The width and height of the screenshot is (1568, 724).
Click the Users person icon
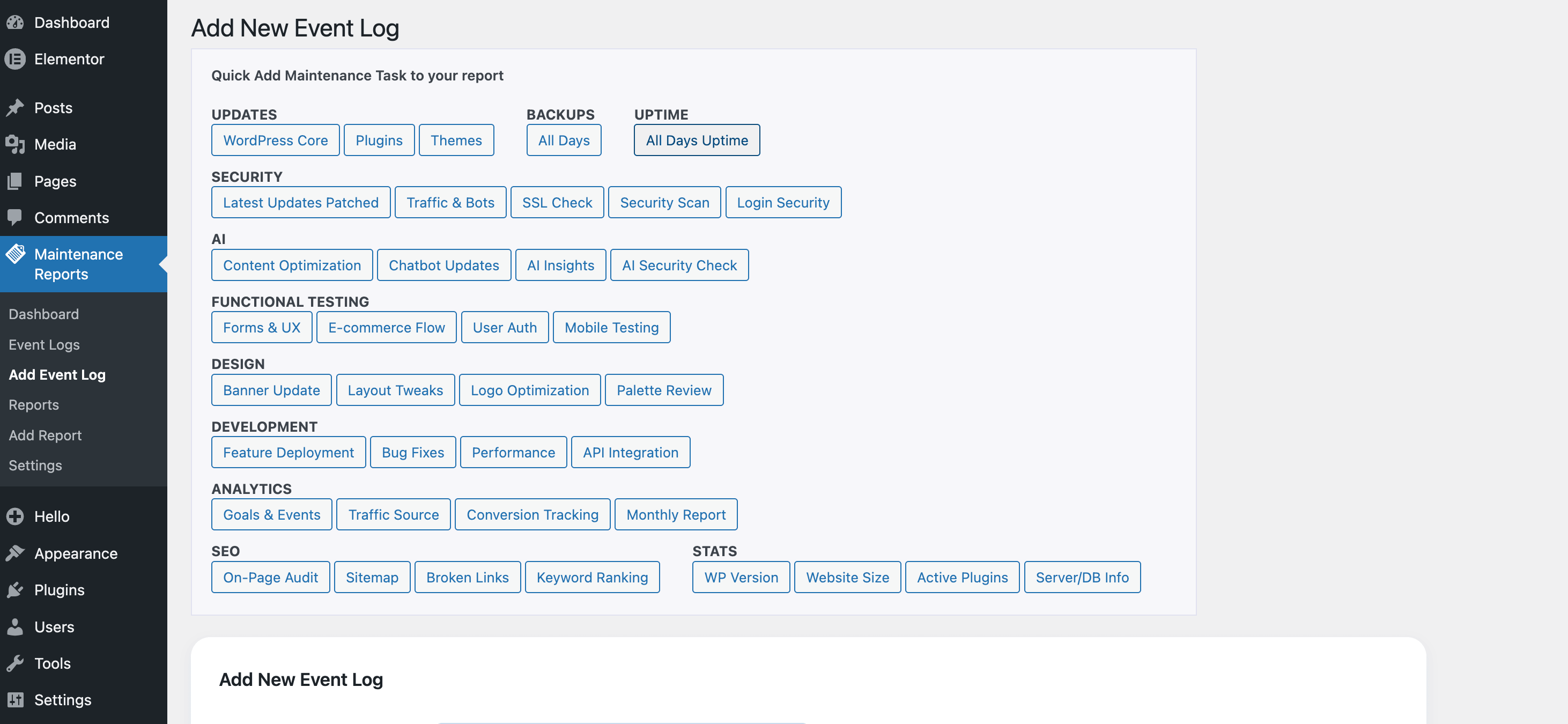[x=15, y=626]
